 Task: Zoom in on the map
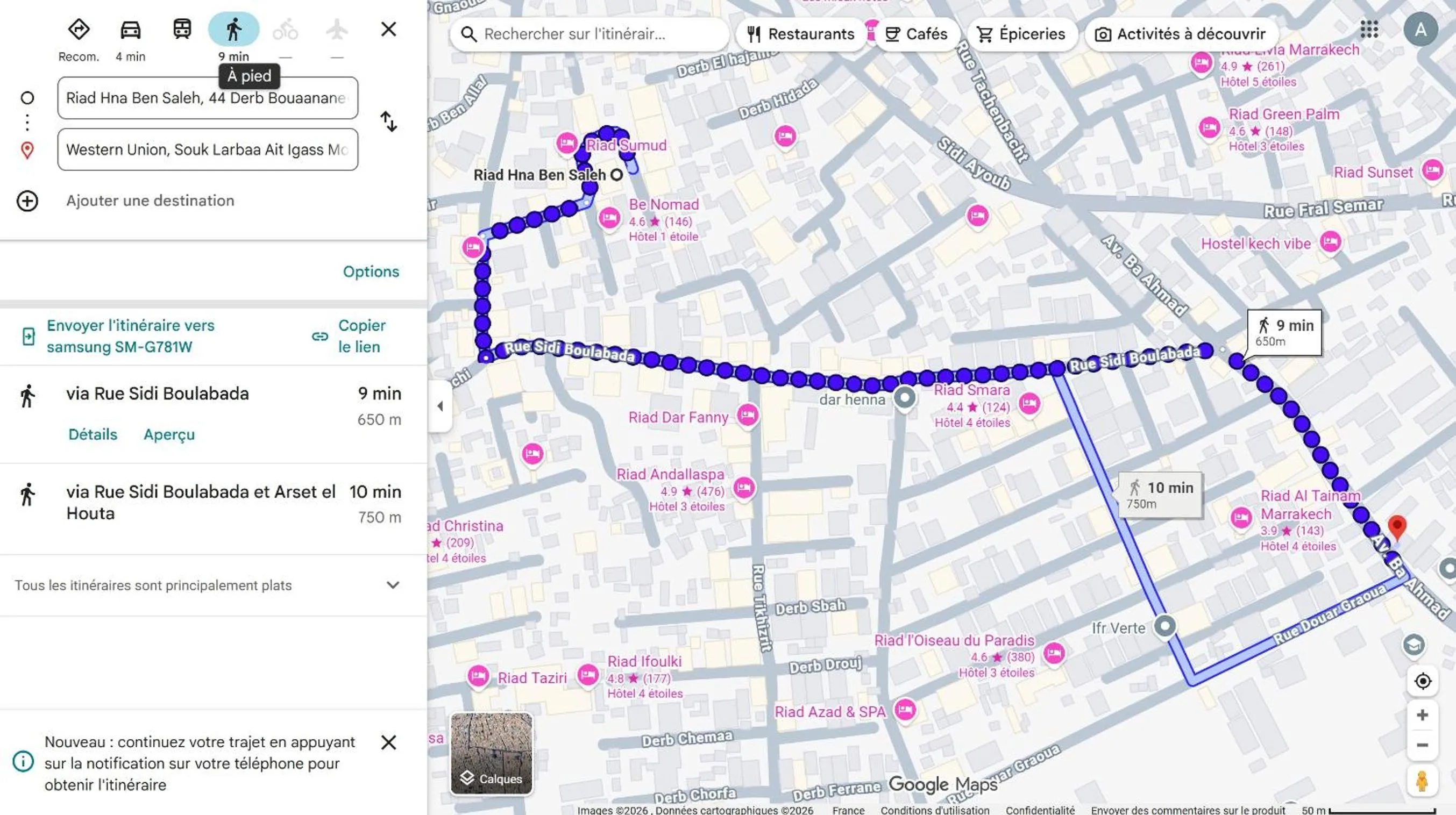point(1422,716)
